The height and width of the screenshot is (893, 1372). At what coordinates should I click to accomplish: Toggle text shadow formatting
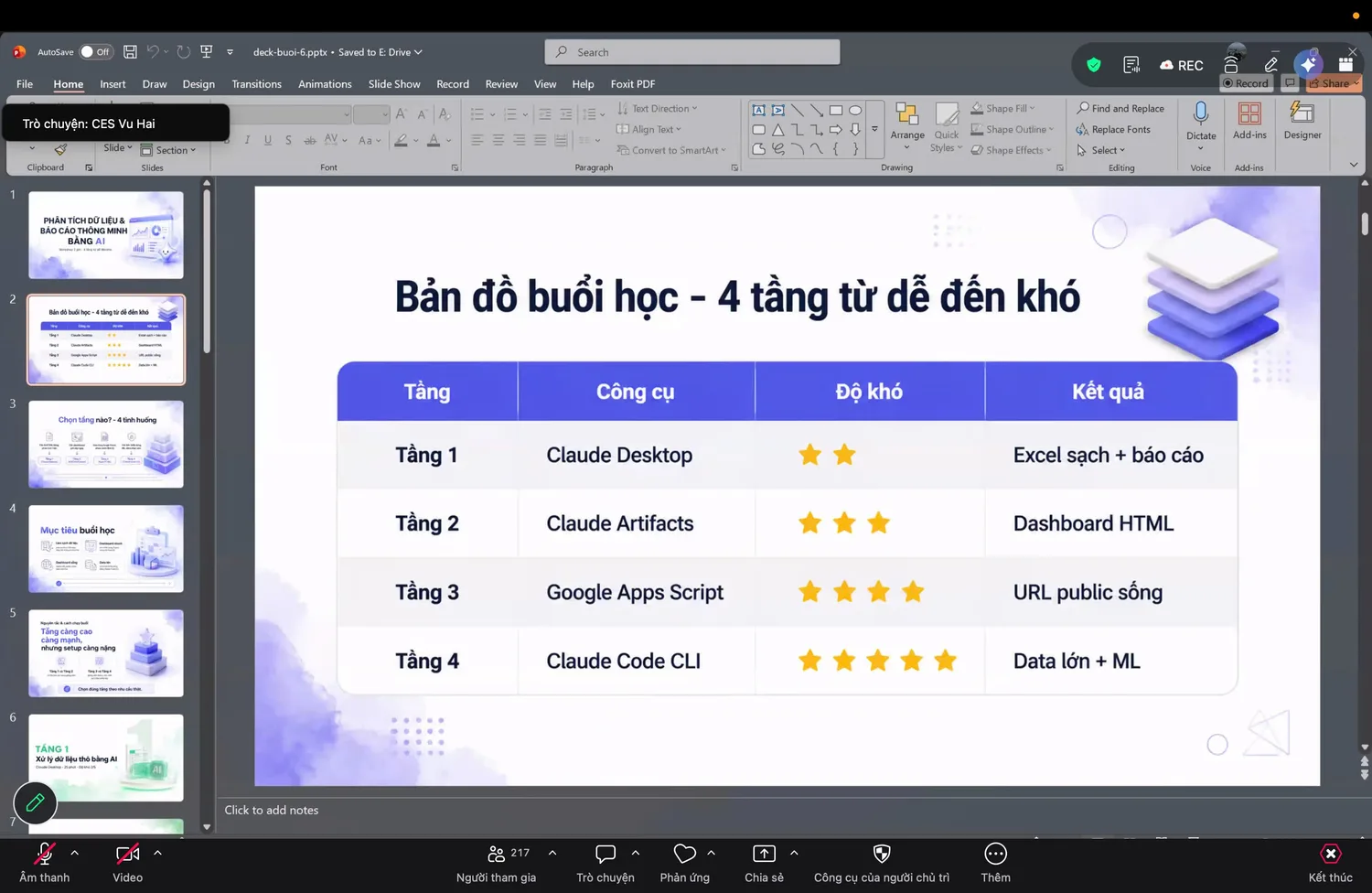coord(288,140)
